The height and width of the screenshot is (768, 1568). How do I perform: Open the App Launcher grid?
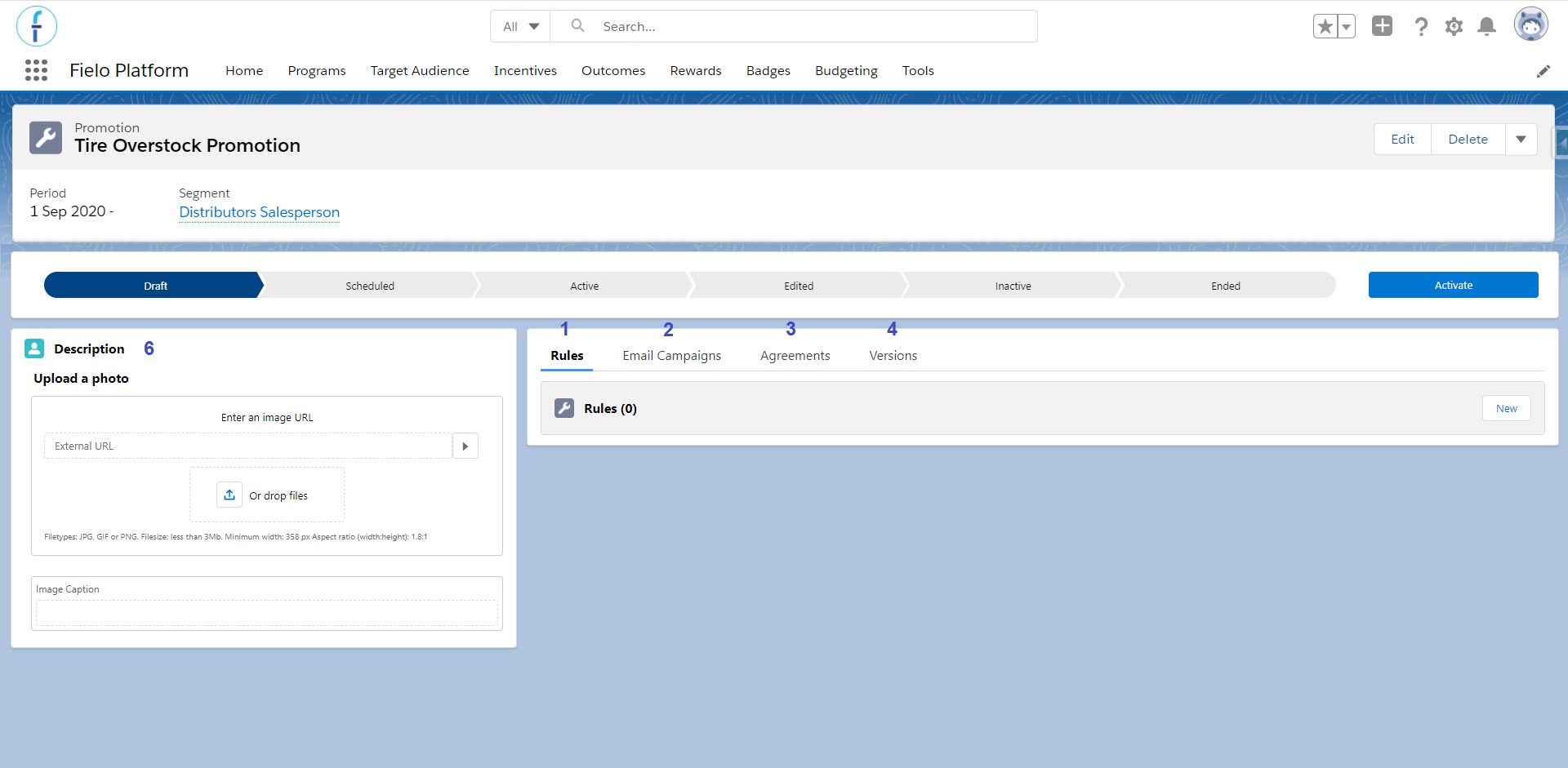pyautogui.click(x=36, y=70)
